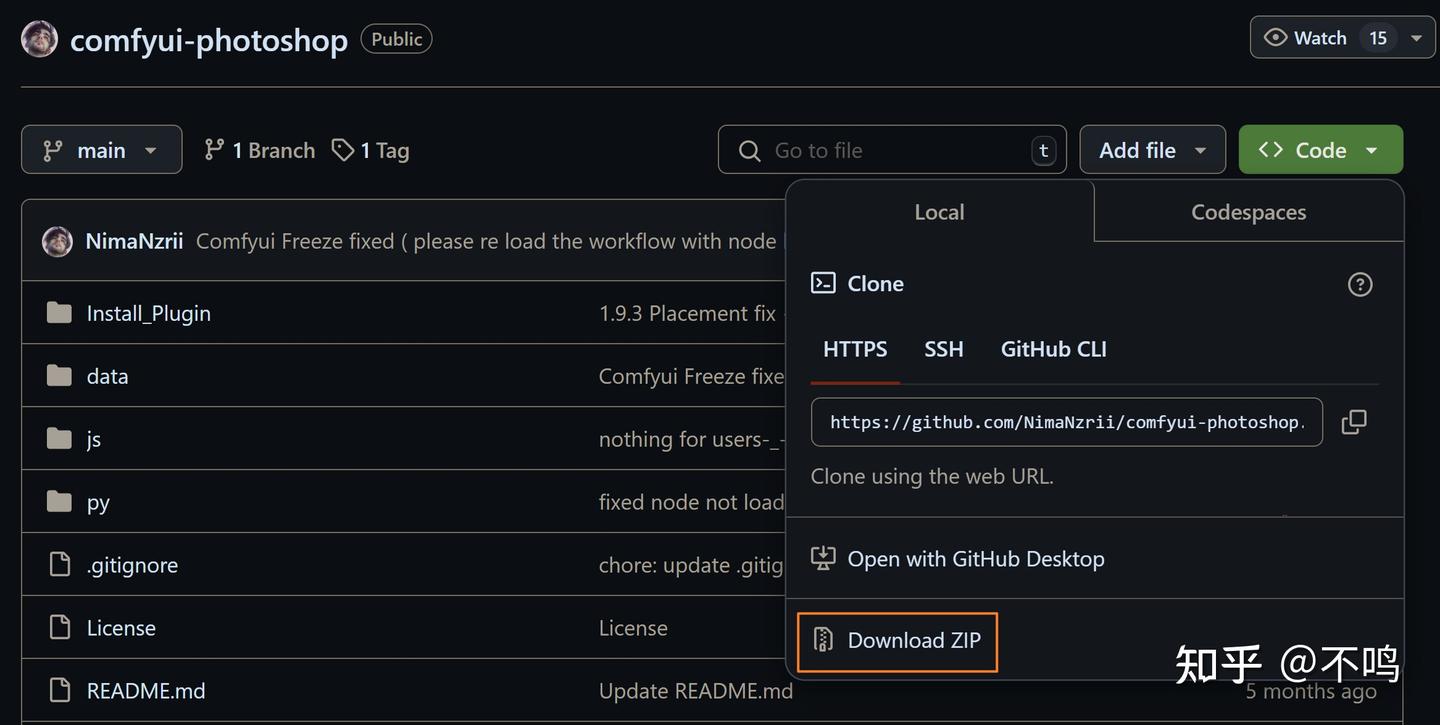Open the Watch notifications dropdown arrow
The height and width of the screenshot is (725, 1440).
(x=1416, y=38)
